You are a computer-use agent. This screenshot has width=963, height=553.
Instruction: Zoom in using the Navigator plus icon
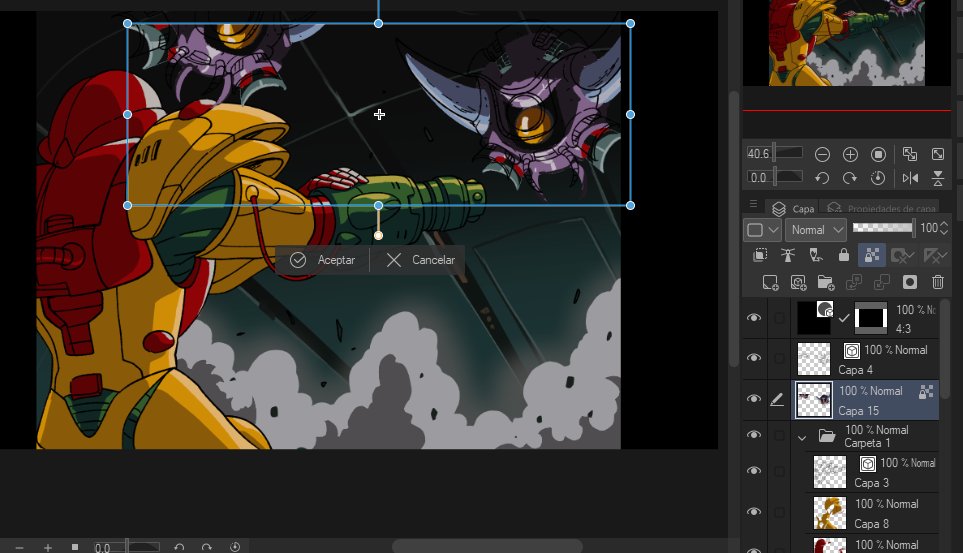tap(850, 154)
